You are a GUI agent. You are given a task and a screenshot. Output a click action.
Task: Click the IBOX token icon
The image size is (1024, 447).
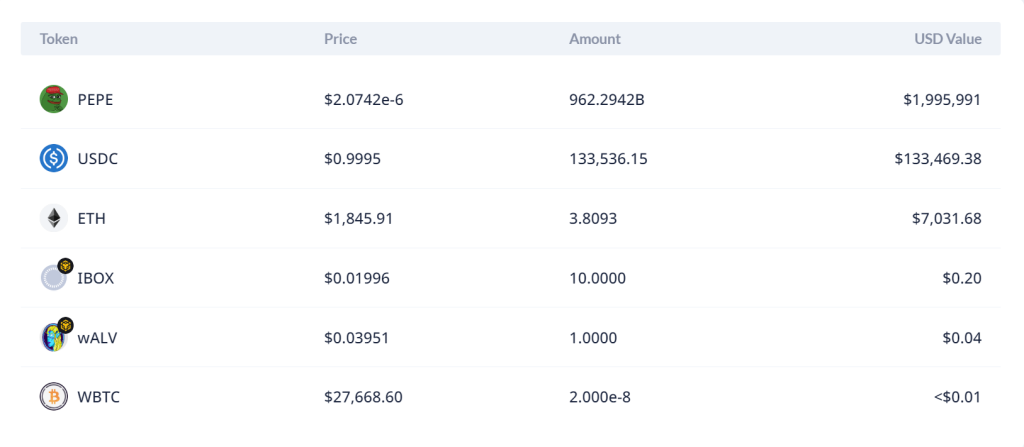click(52, 278)
